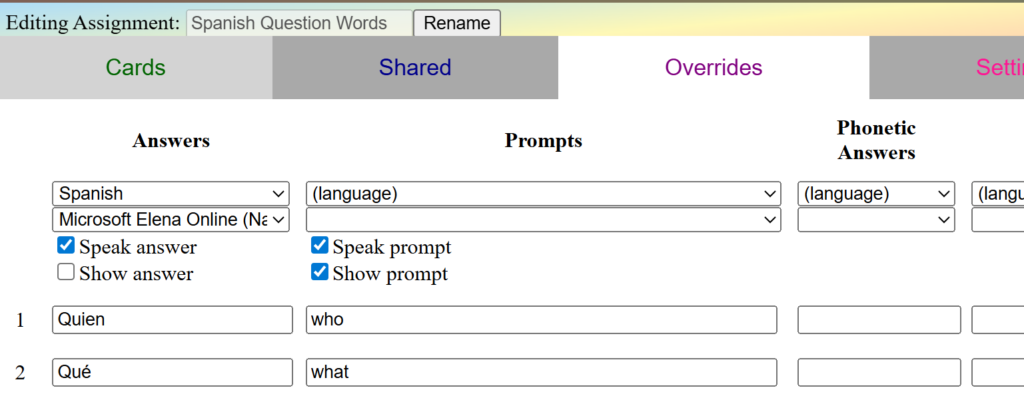Edit the assignment name field
The height and width of the screenshot is (400, 1024).
click(298, 23)
